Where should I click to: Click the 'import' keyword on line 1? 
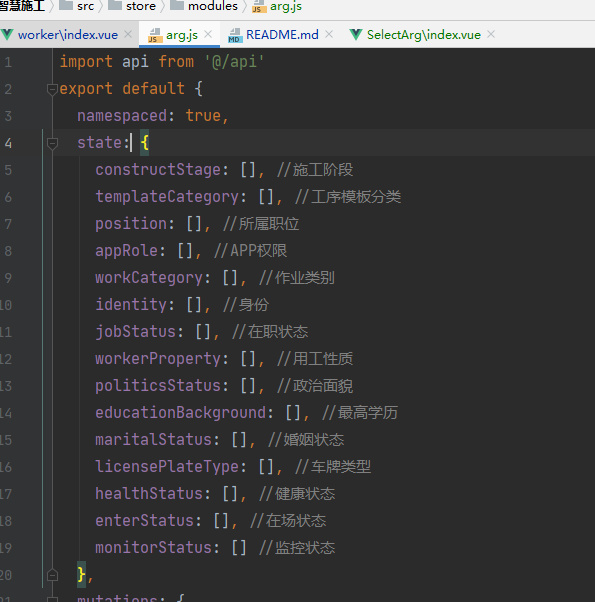[86, 62]
